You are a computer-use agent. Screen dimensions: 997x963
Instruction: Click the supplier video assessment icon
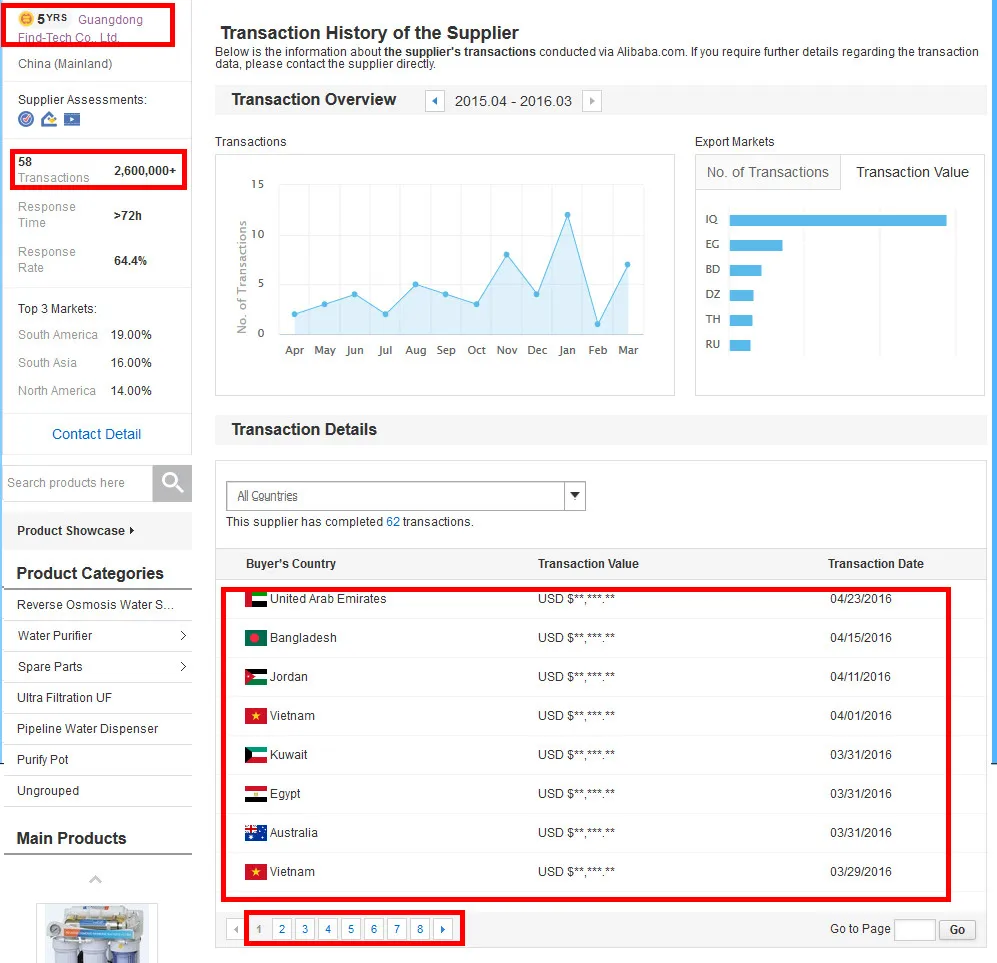click(x=72, y=120)
